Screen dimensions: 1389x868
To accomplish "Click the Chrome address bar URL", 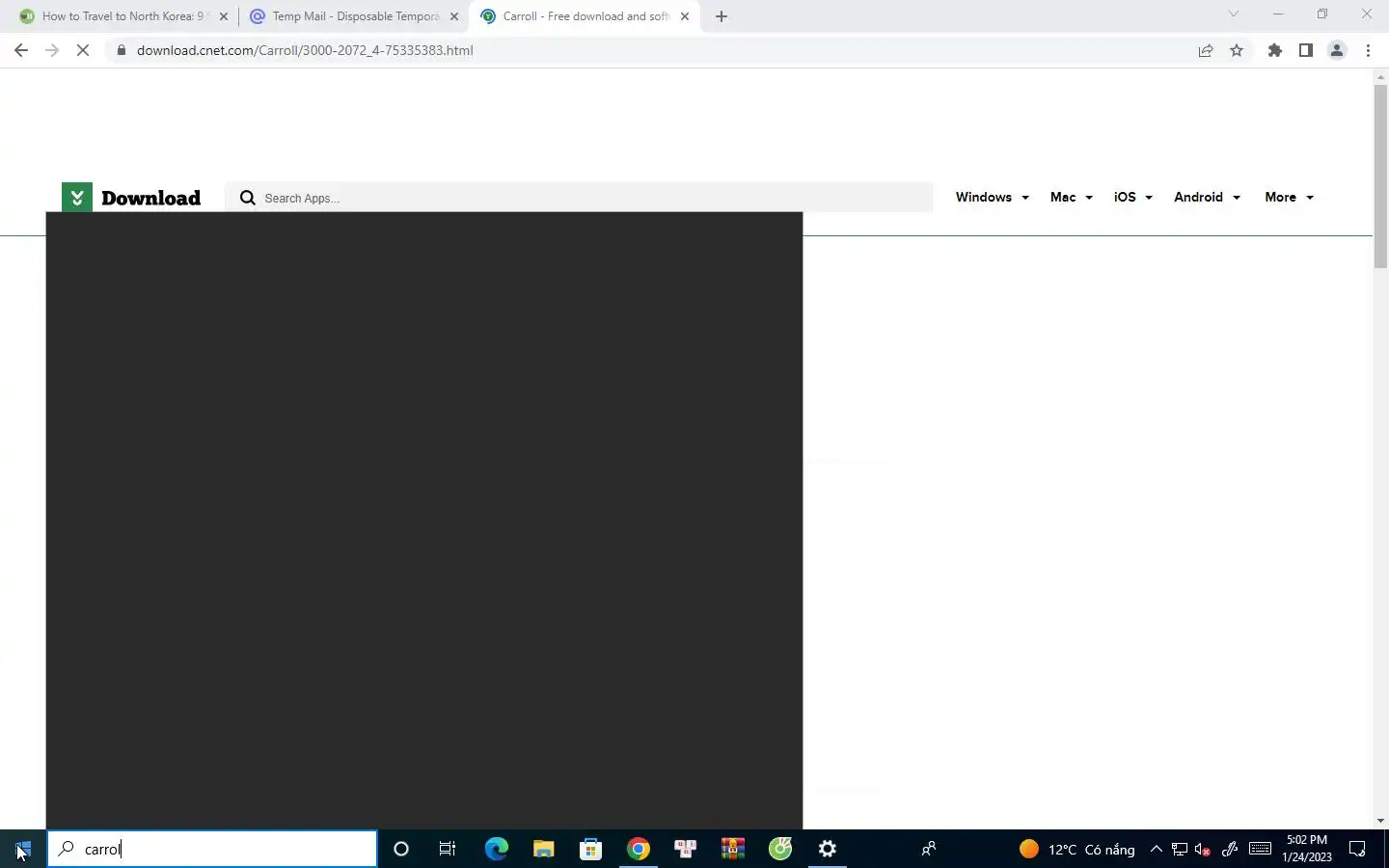I will (305, 50).
